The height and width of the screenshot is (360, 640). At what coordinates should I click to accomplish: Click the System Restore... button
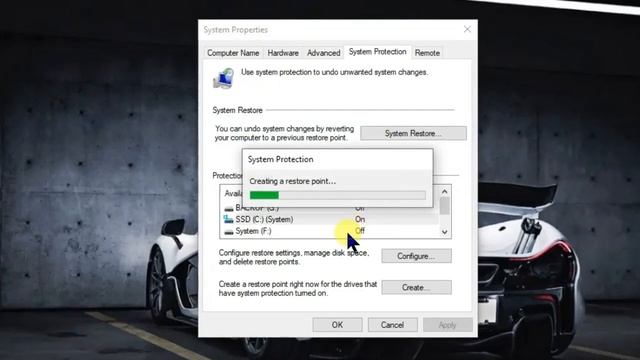coord(413,133)
